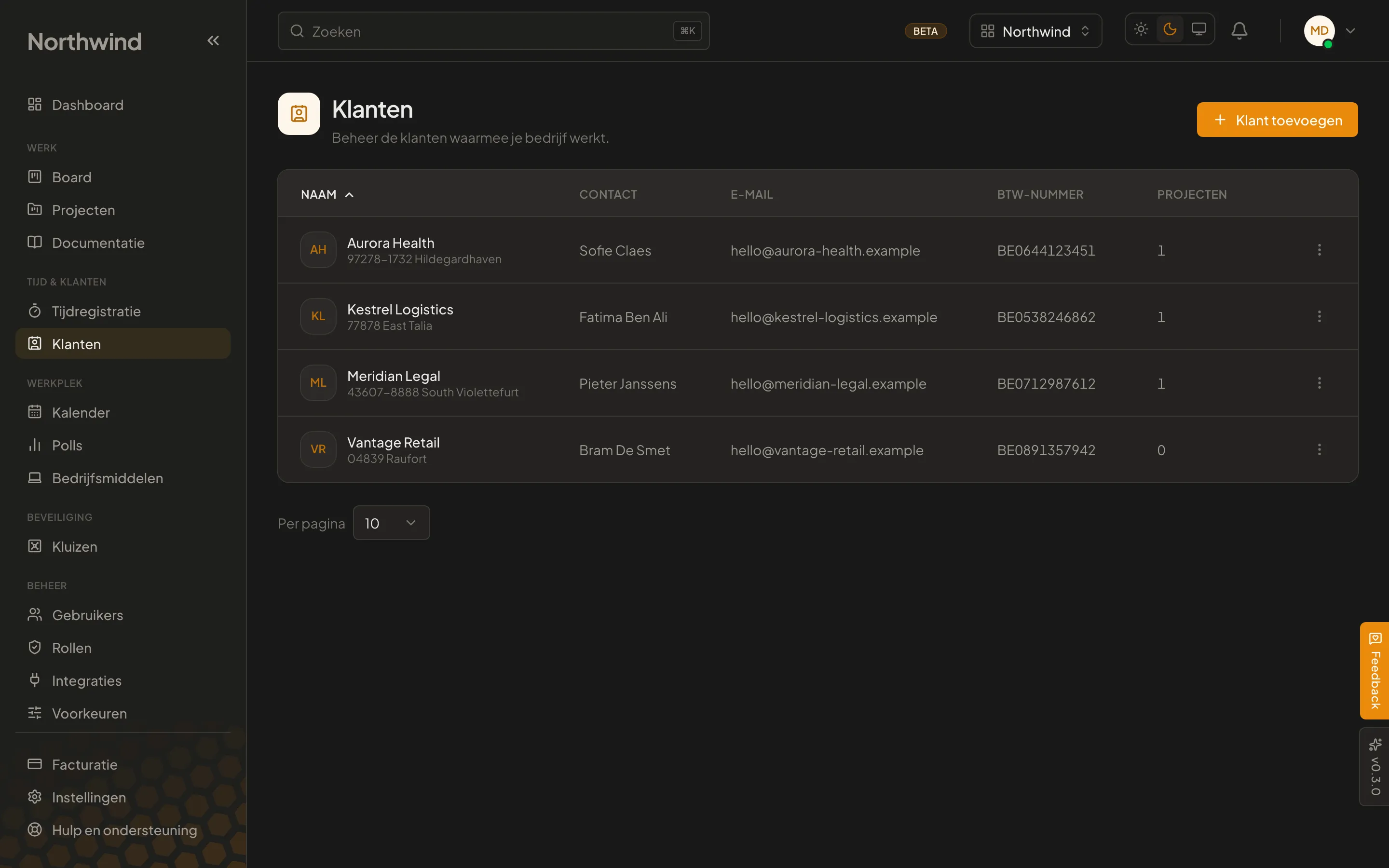Open Instellingen in the sidebar
1389x868 pixels.
pos(123,797)
